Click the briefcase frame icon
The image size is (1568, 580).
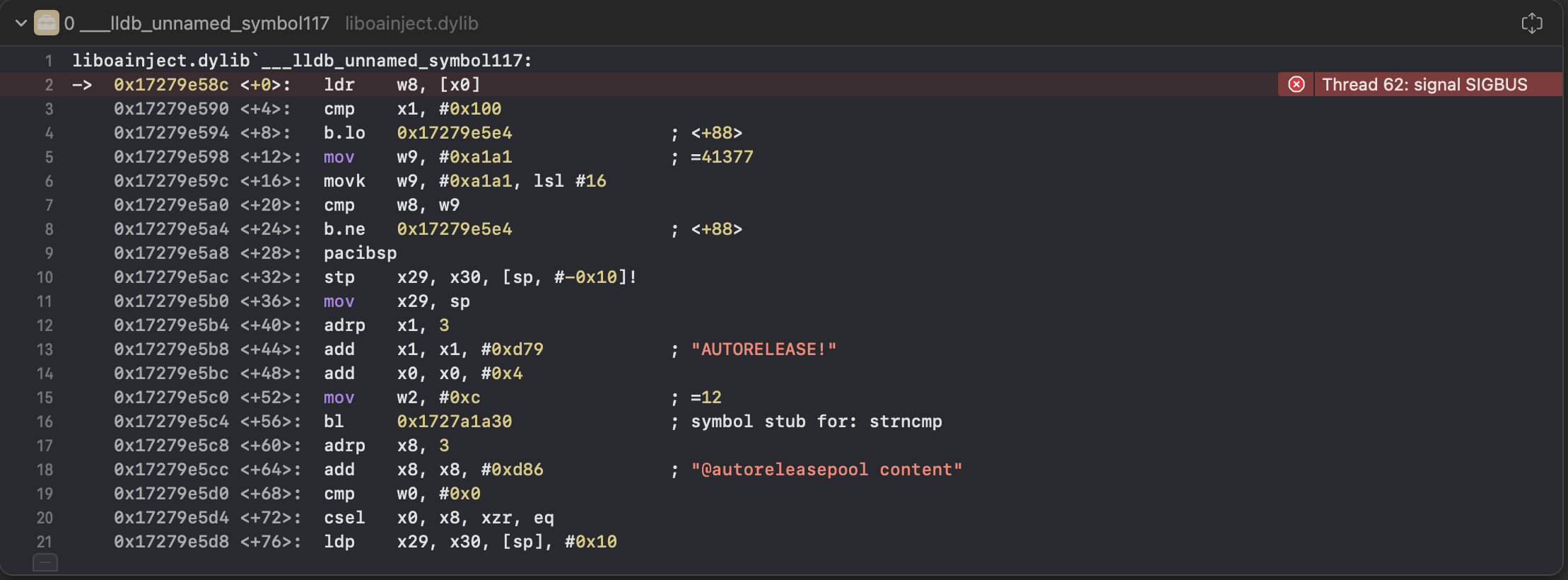click(x=47, y=23)
